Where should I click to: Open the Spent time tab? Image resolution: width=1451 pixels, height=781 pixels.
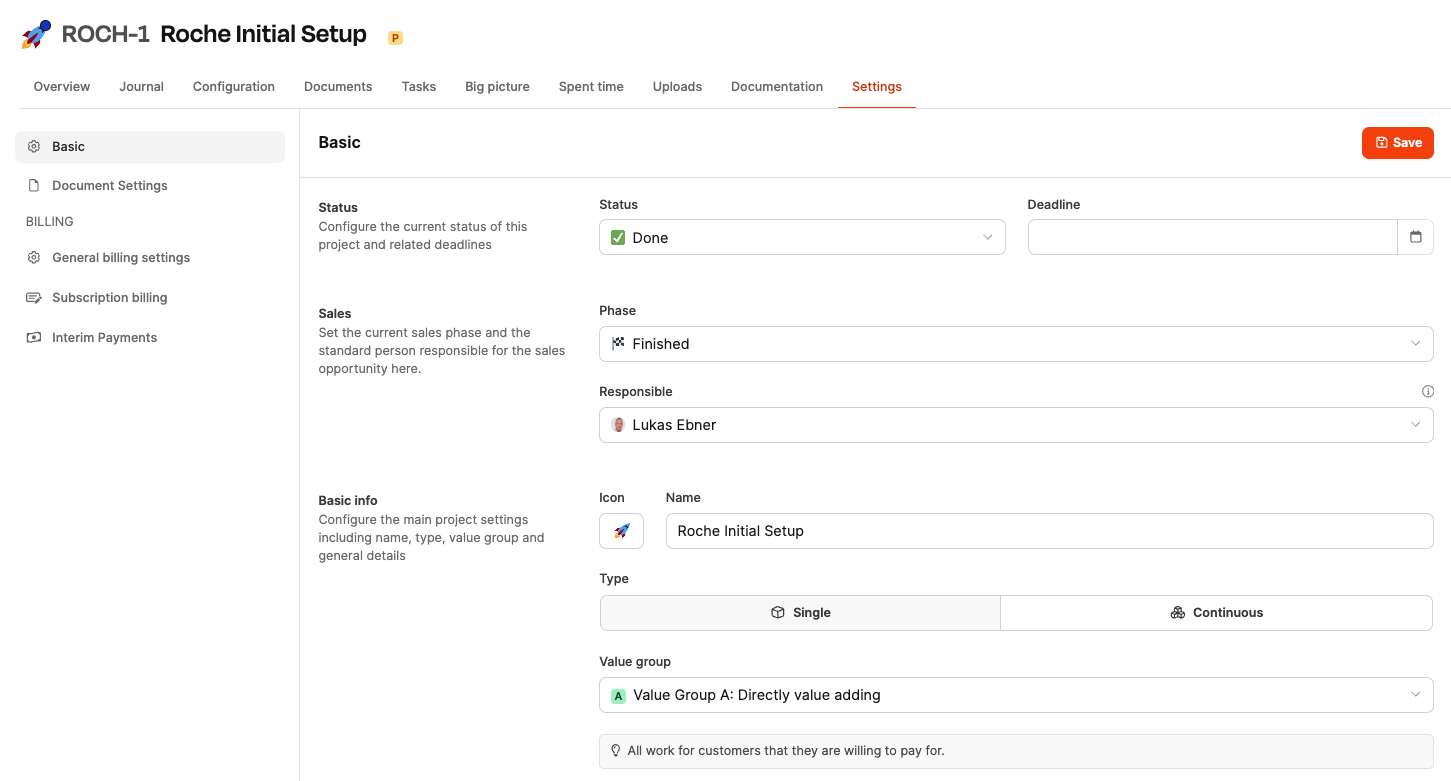click(x=591, y=87)
